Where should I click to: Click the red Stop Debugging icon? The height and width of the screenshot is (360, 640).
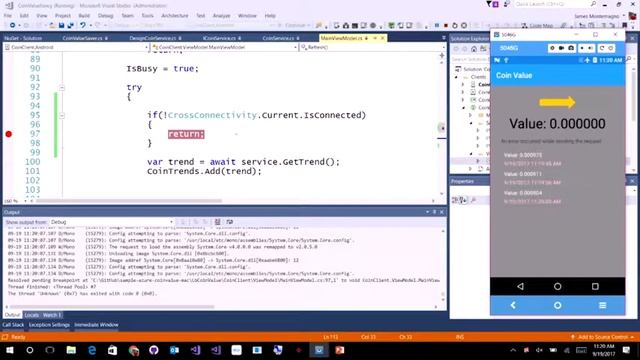click(x=446, y=25)
